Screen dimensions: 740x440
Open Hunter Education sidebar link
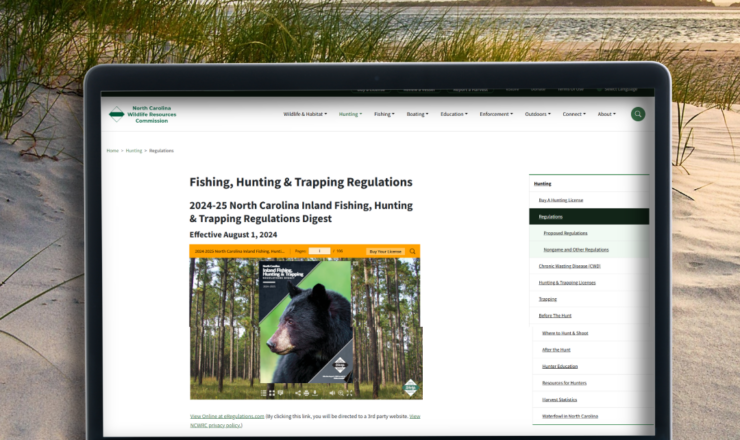pos(560,366)
